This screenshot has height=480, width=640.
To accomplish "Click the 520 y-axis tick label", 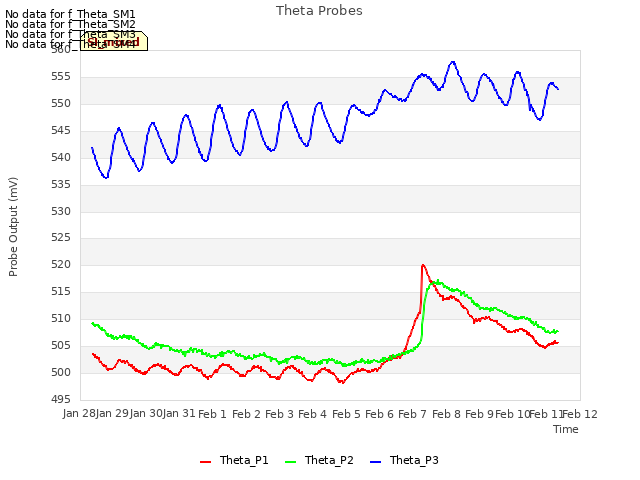I will click(x=61, y=265).
